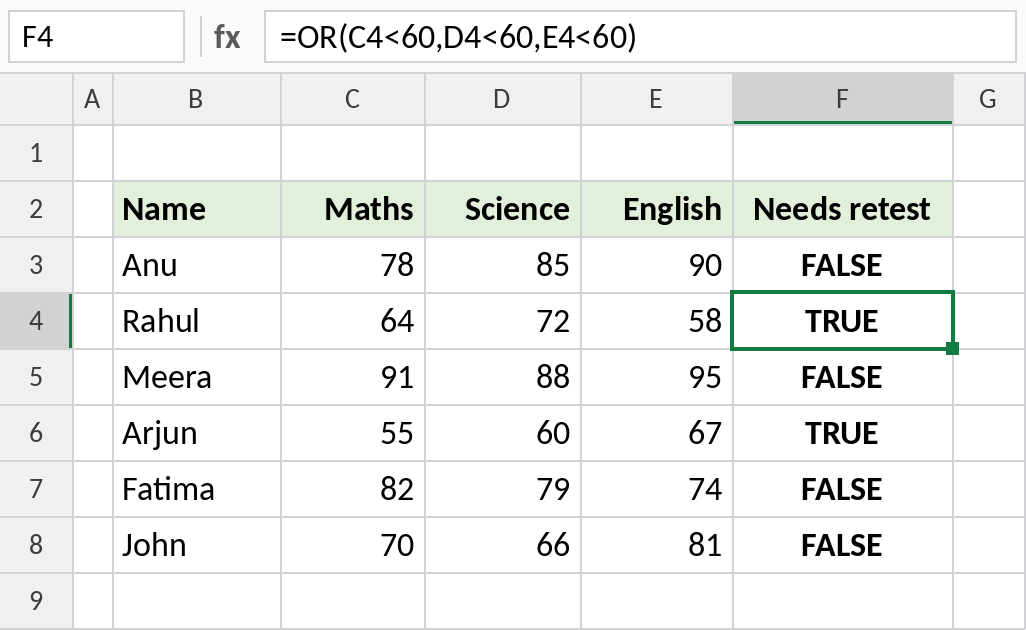Select column A header
Image resolution: width=1026 pixels, height=630 pixels.
pyautogui.click(x=93, y=99)
